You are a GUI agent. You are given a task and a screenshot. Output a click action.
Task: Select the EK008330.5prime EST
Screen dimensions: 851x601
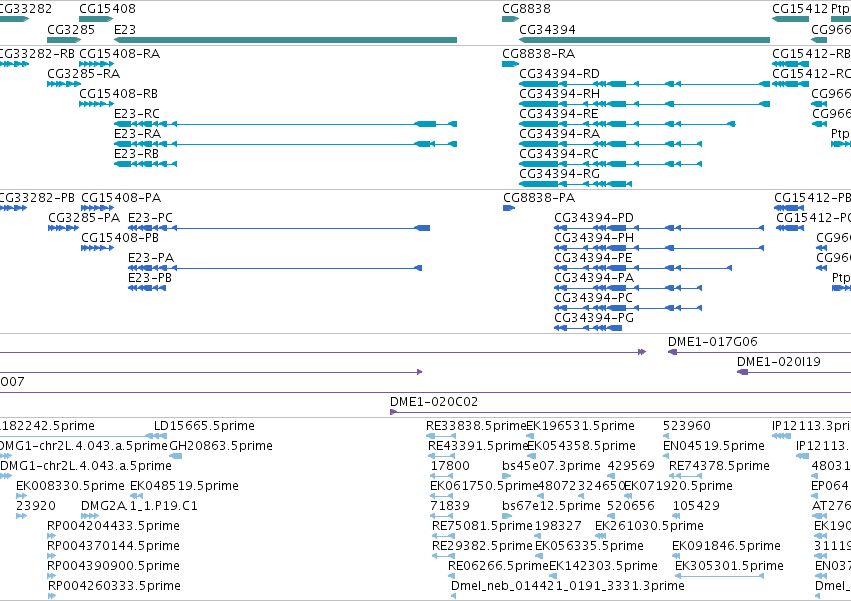[x=22, y=496]
